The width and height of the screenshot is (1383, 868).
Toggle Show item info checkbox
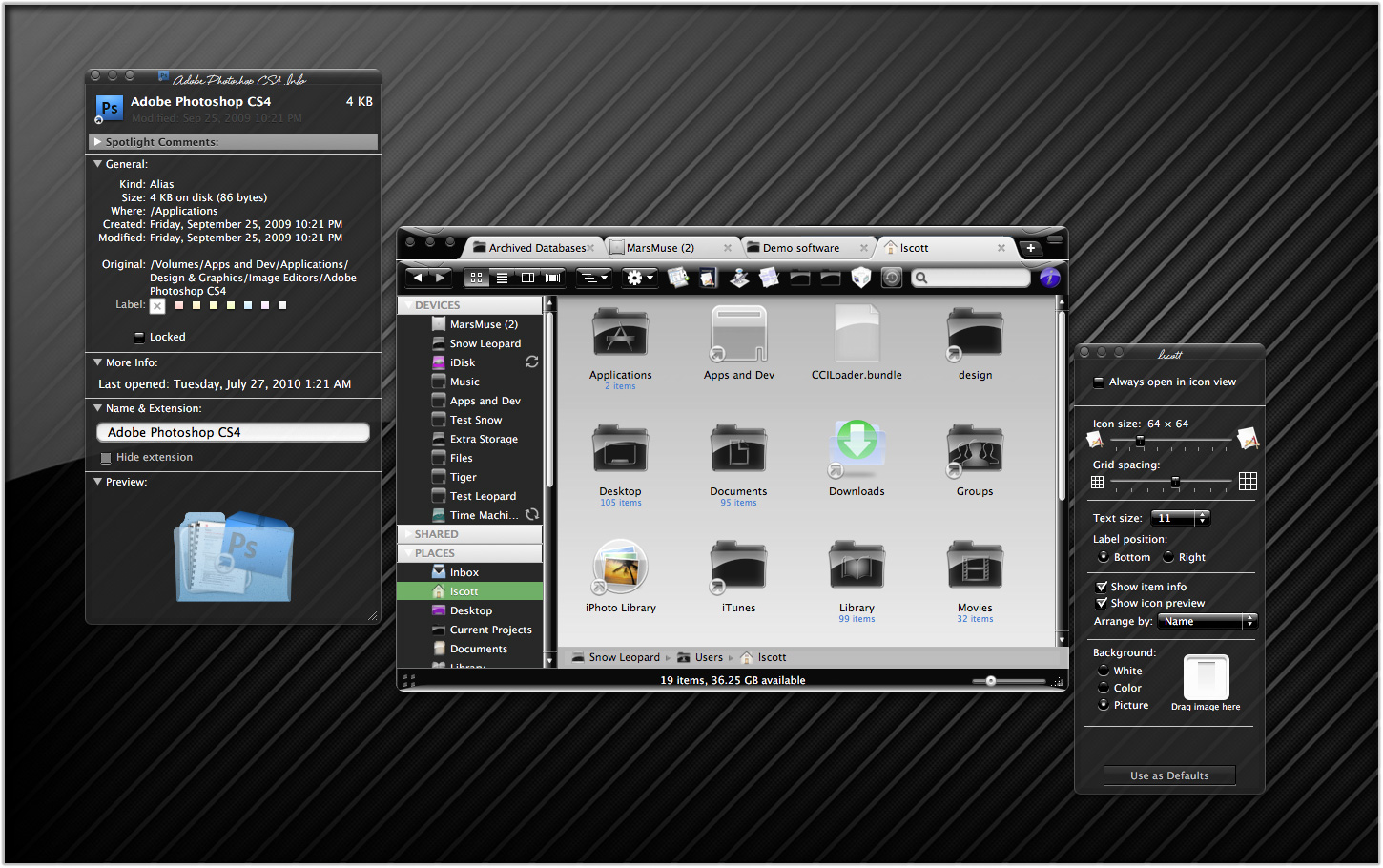pyautogui.click(x=1102, y=587)
